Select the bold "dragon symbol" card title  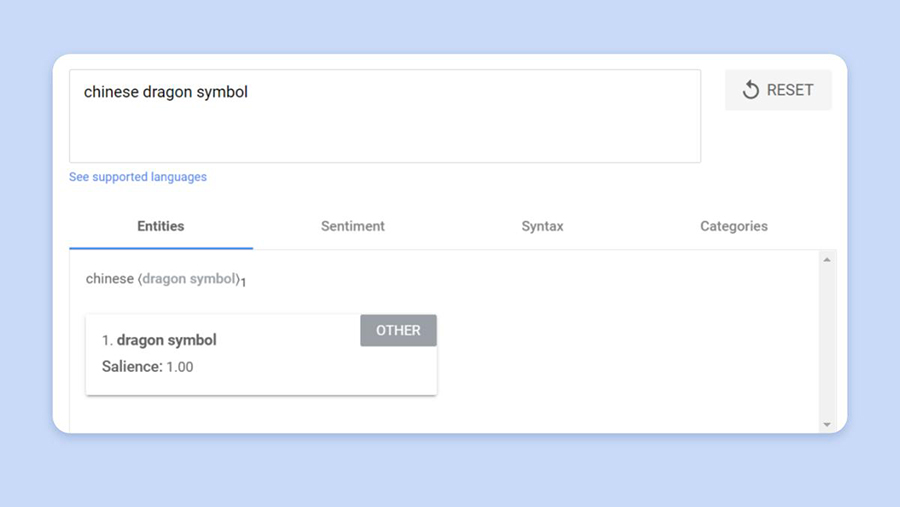[167, 340]
